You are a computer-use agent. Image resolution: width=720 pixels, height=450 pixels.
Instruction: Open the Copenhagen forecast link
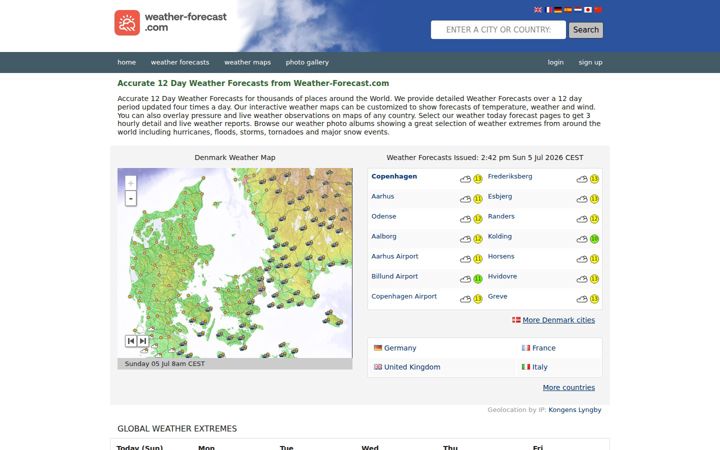click(x=394, y=176)
